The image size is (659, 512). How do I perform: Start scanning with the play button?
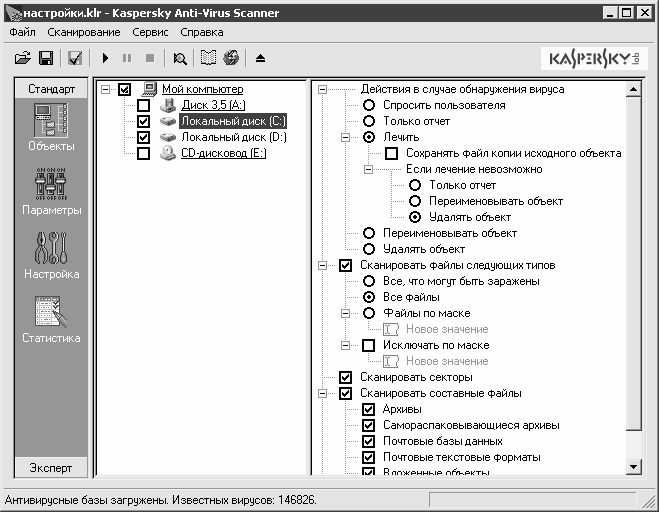106,58
